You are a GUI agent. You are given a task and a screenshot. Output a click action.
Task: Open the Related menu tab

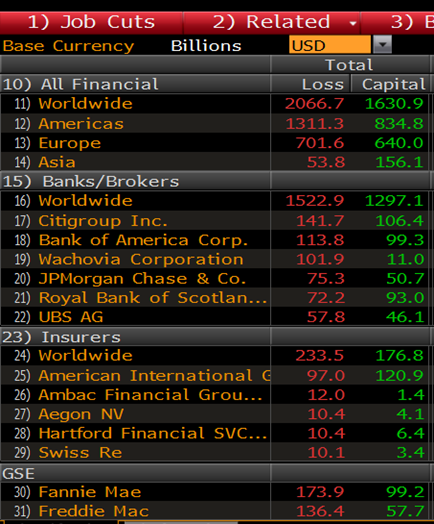point(271,22)
